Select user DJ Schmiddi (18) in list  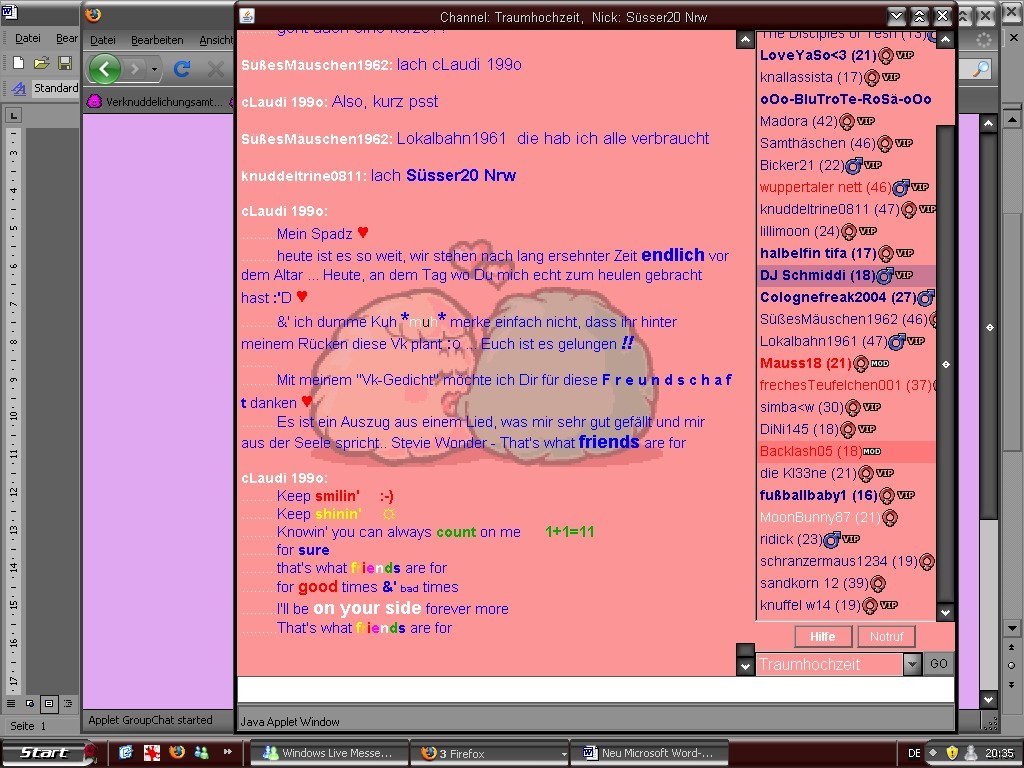pos(846,275)
